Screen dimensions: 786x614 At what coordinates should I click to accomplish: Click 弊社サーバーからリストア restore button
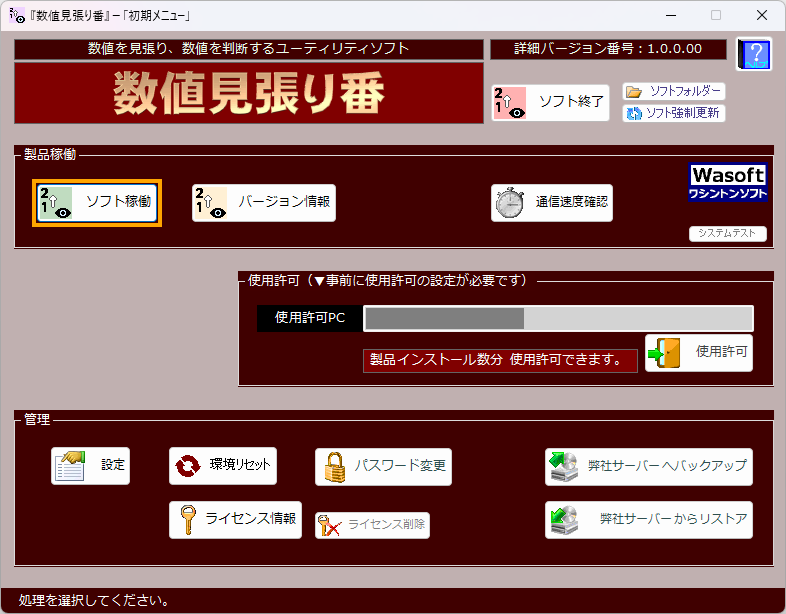click(x=649, y=520)
